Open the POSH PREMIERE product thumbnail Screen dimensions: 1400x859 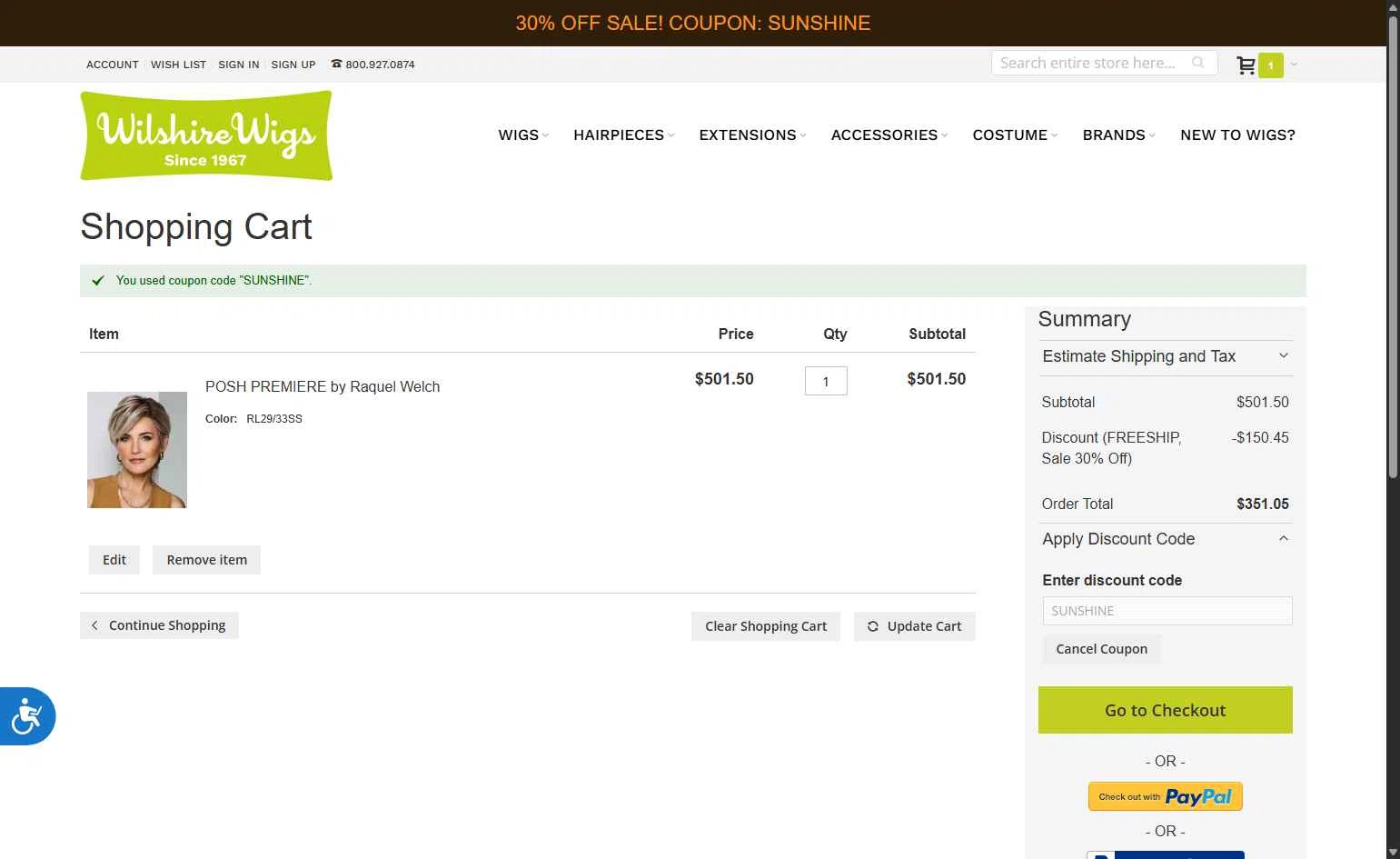[137, 450]
